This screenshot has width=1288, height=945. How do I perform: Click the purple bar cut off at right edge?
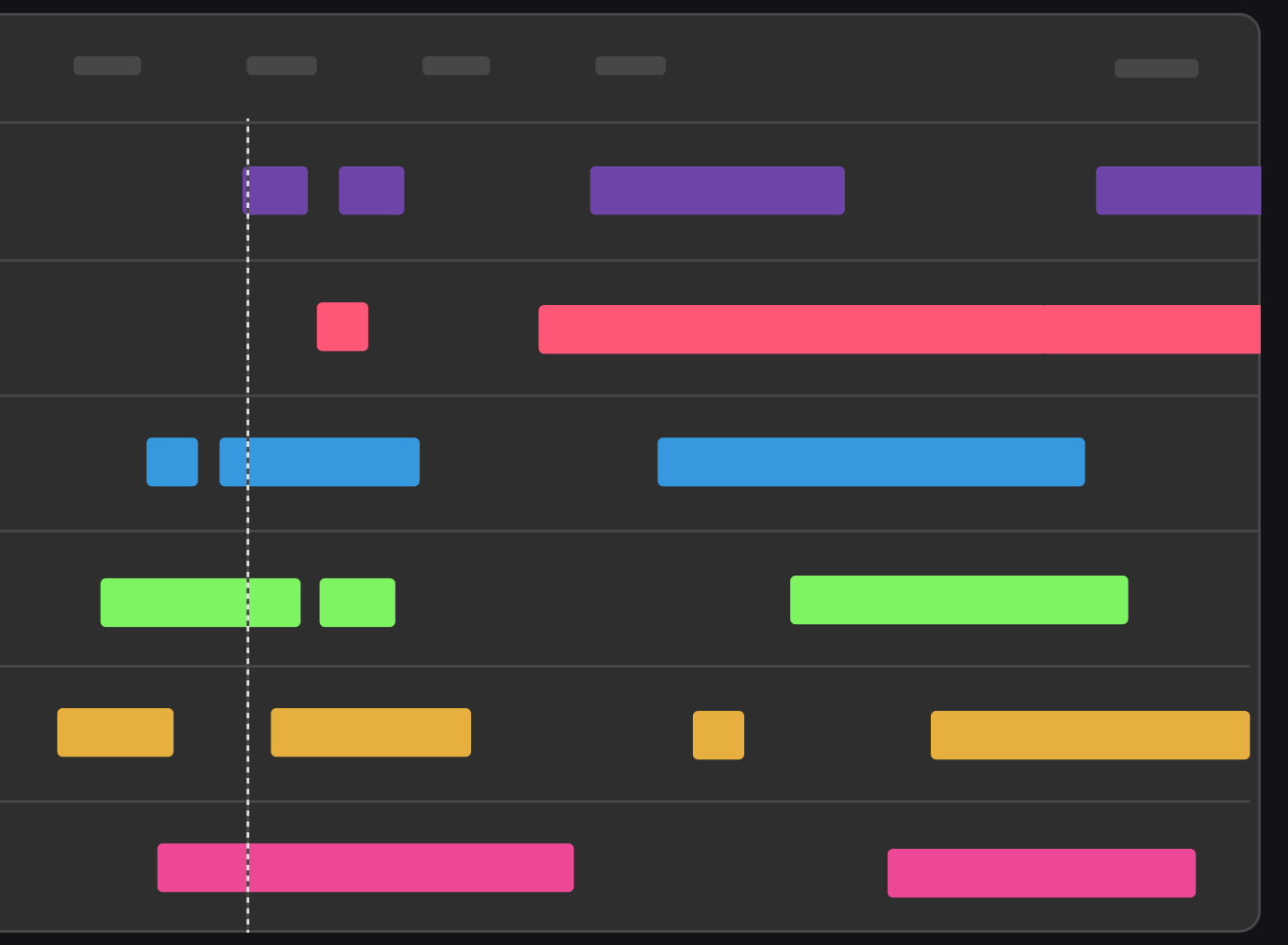point(1178,190)
